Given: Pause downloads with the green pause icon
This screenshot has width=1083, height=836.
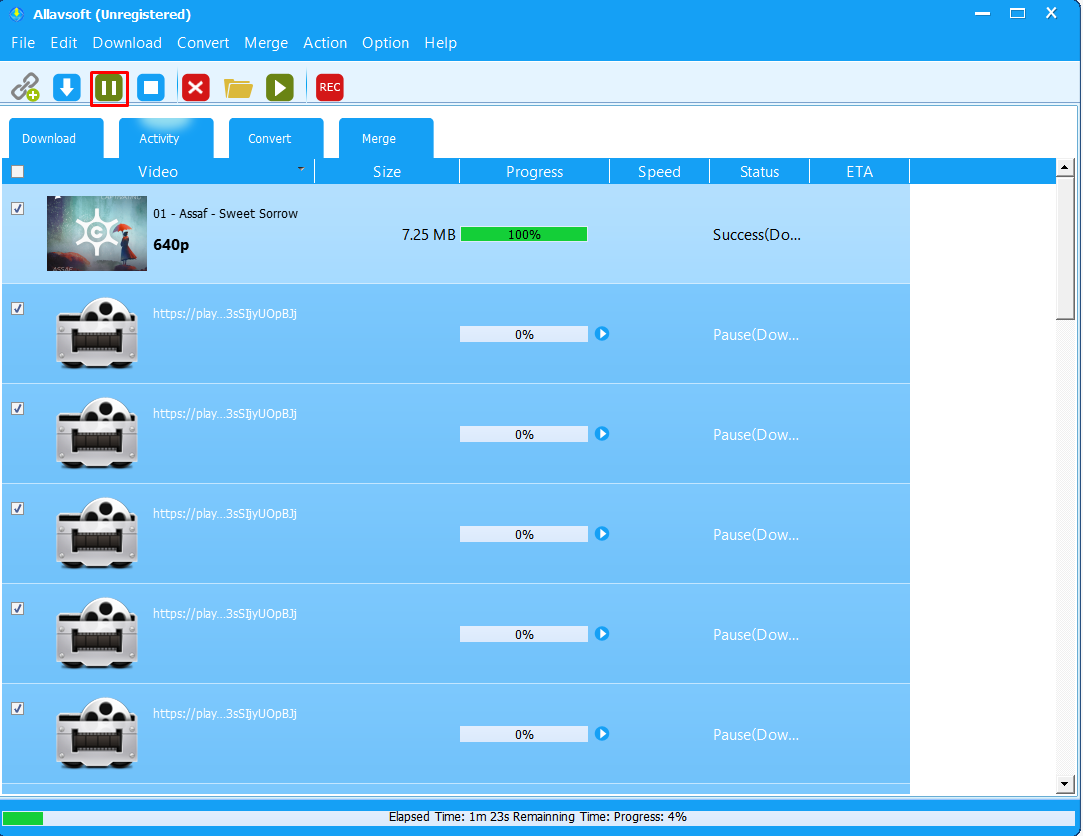Looking at the screenshot, I should click(x=109, y=88).
